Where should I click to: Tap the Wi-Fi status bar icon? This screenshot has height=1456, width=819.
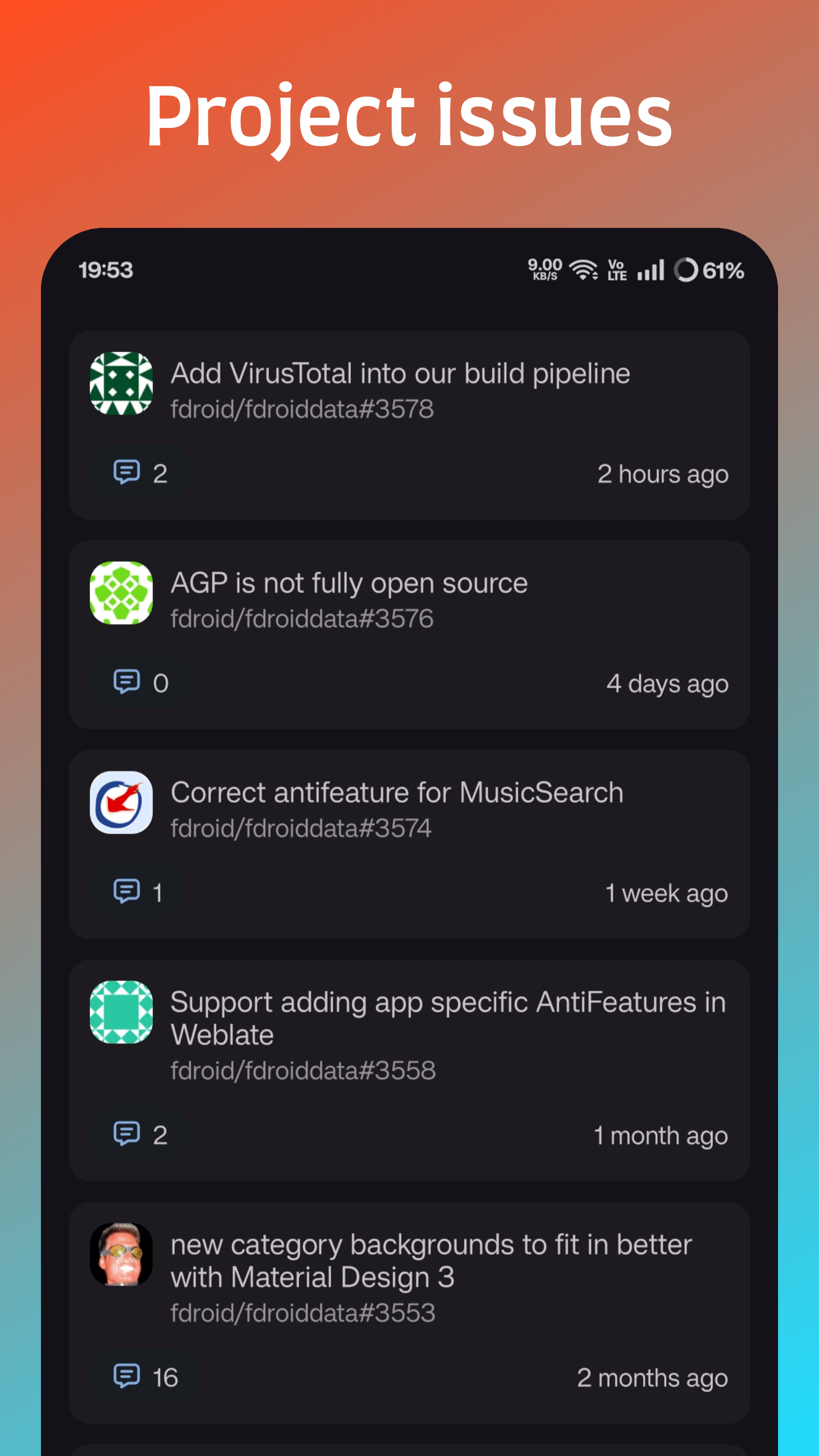click(583, 270)
